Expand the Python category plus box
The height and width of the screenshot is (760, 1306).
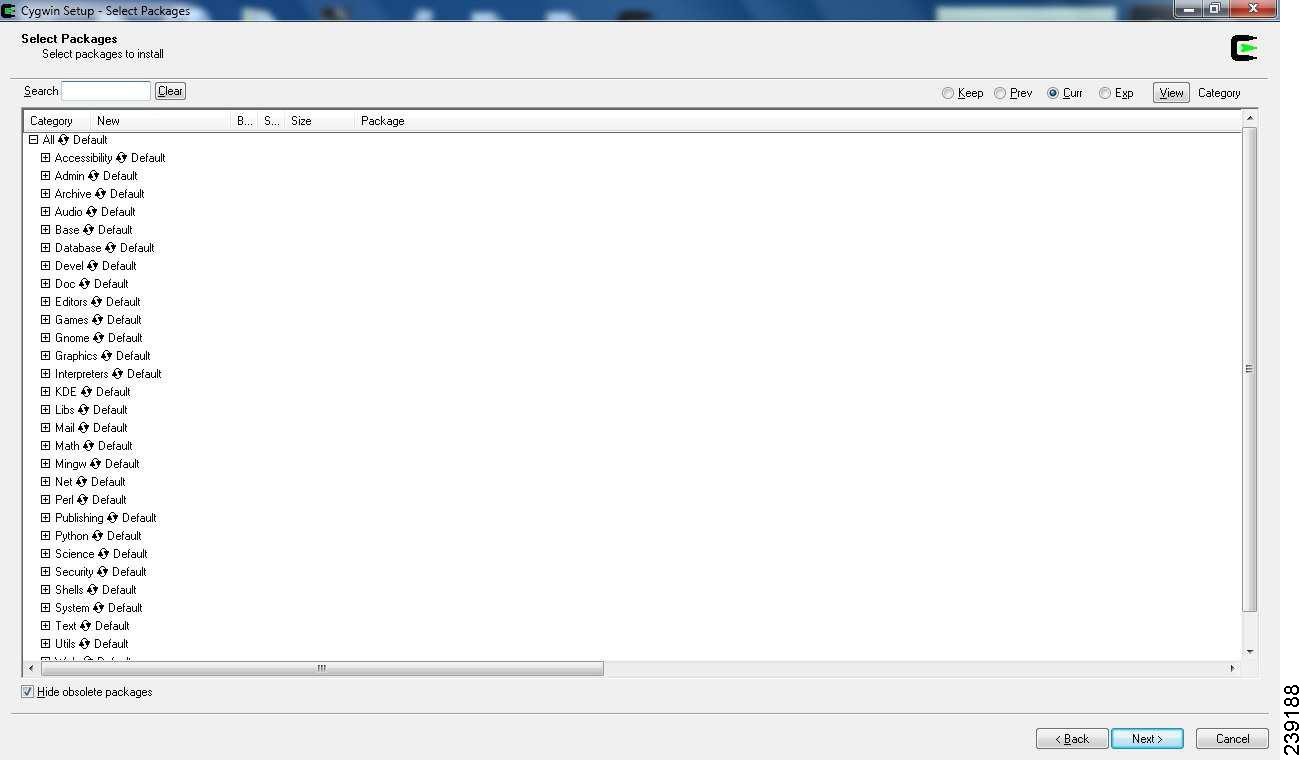(45, 536)
